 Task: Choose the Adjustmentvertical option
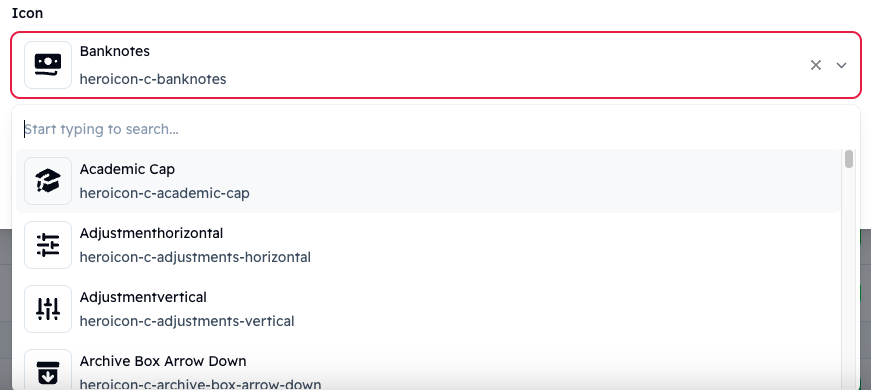428,309
